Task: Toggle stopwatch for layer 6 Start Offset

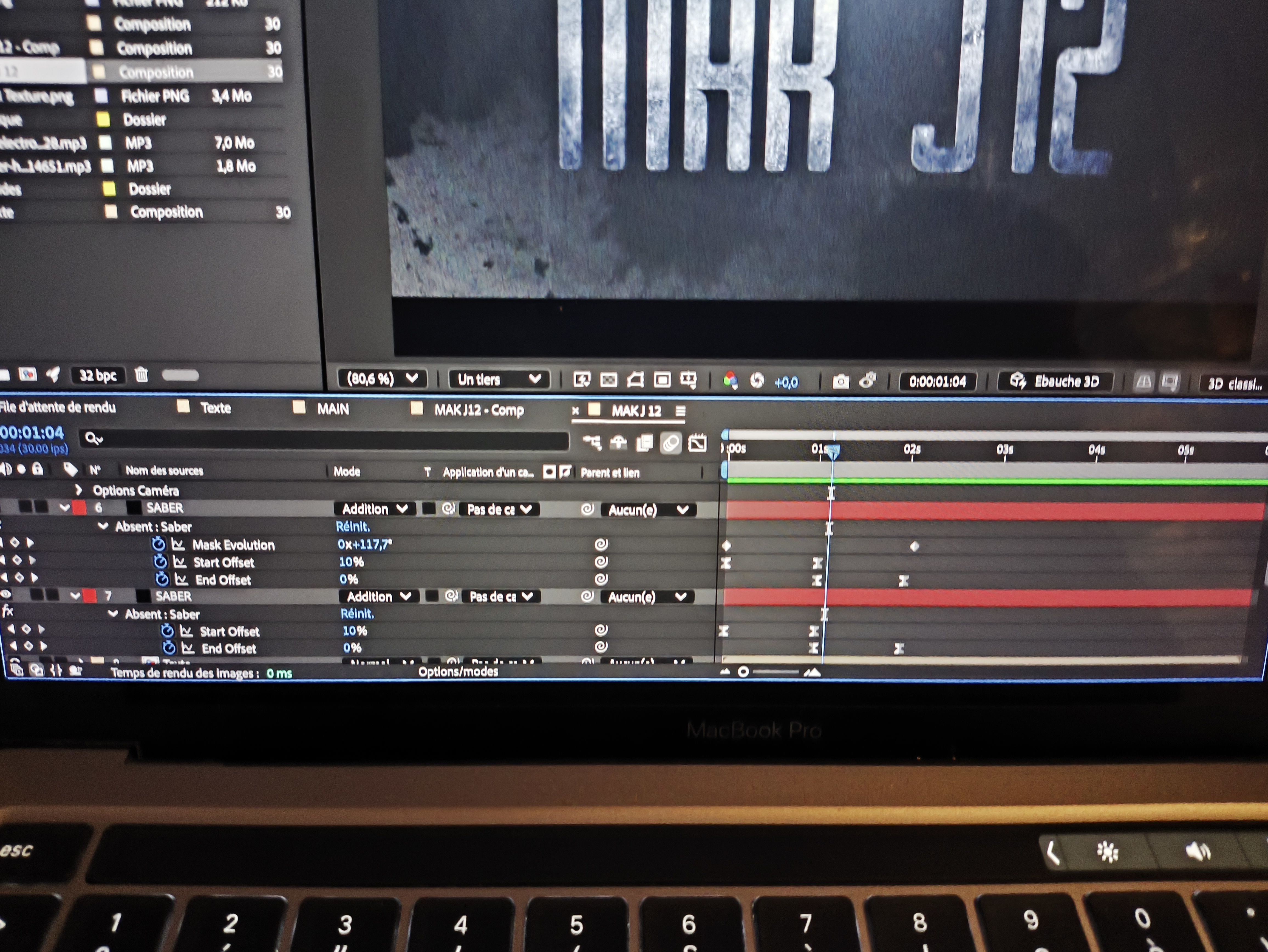Action: [x=160, y=562]
